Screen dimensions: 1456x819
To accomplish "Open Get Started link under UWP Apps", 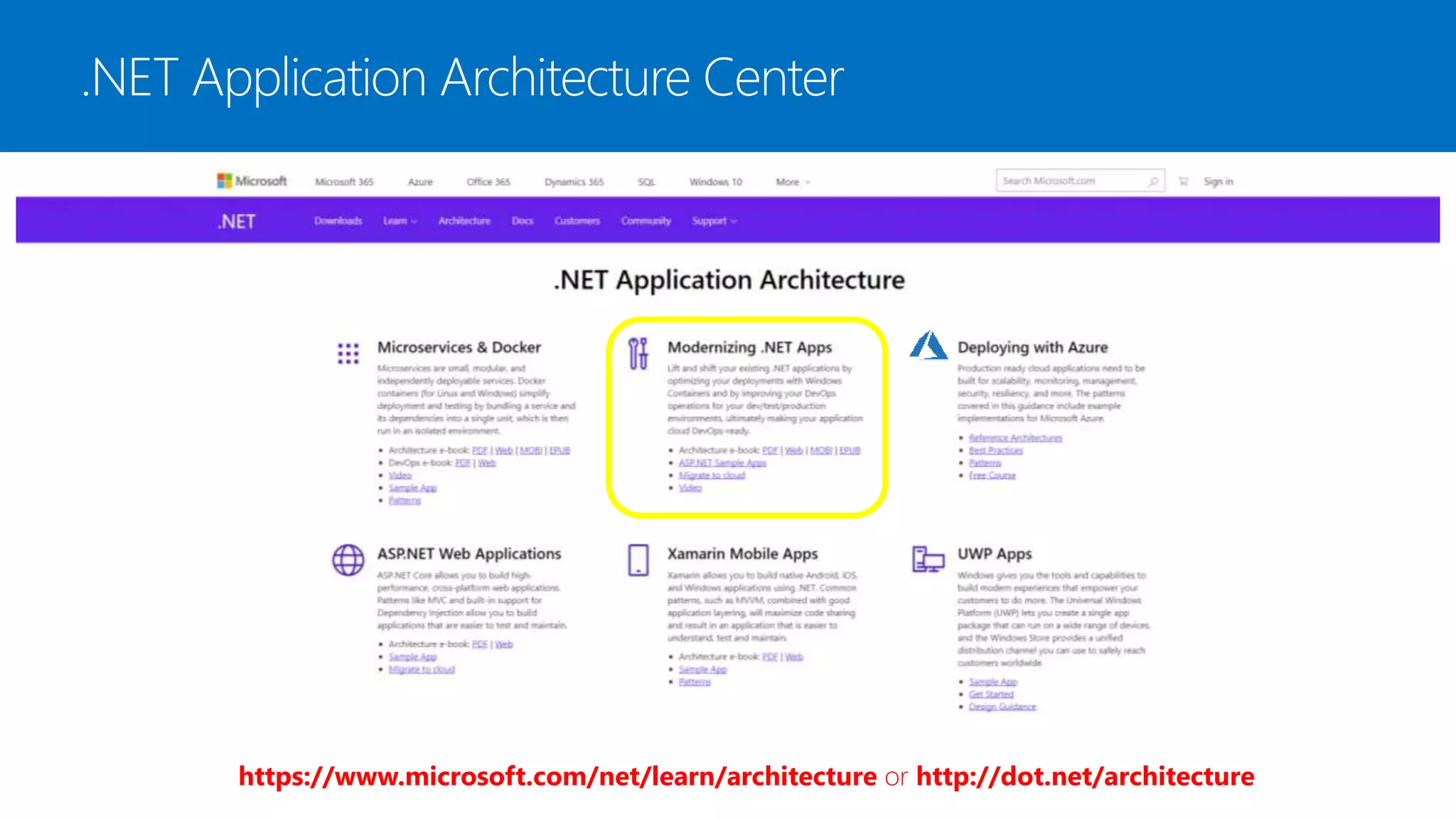I will coord(991,695).
